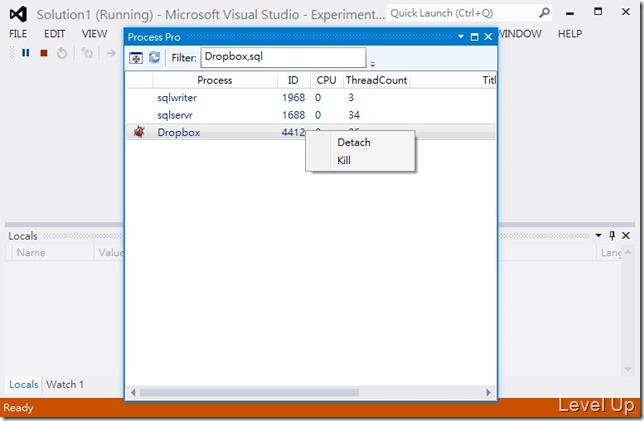Choose Kill from the context menu
The height and width of the screenshot is (421, 644).
tap(360, 160)
